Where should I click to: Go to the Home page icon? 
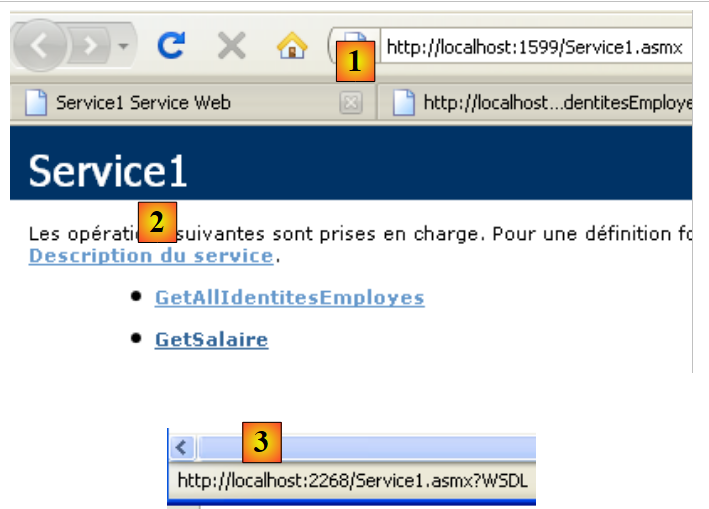[x=291, y=46]
